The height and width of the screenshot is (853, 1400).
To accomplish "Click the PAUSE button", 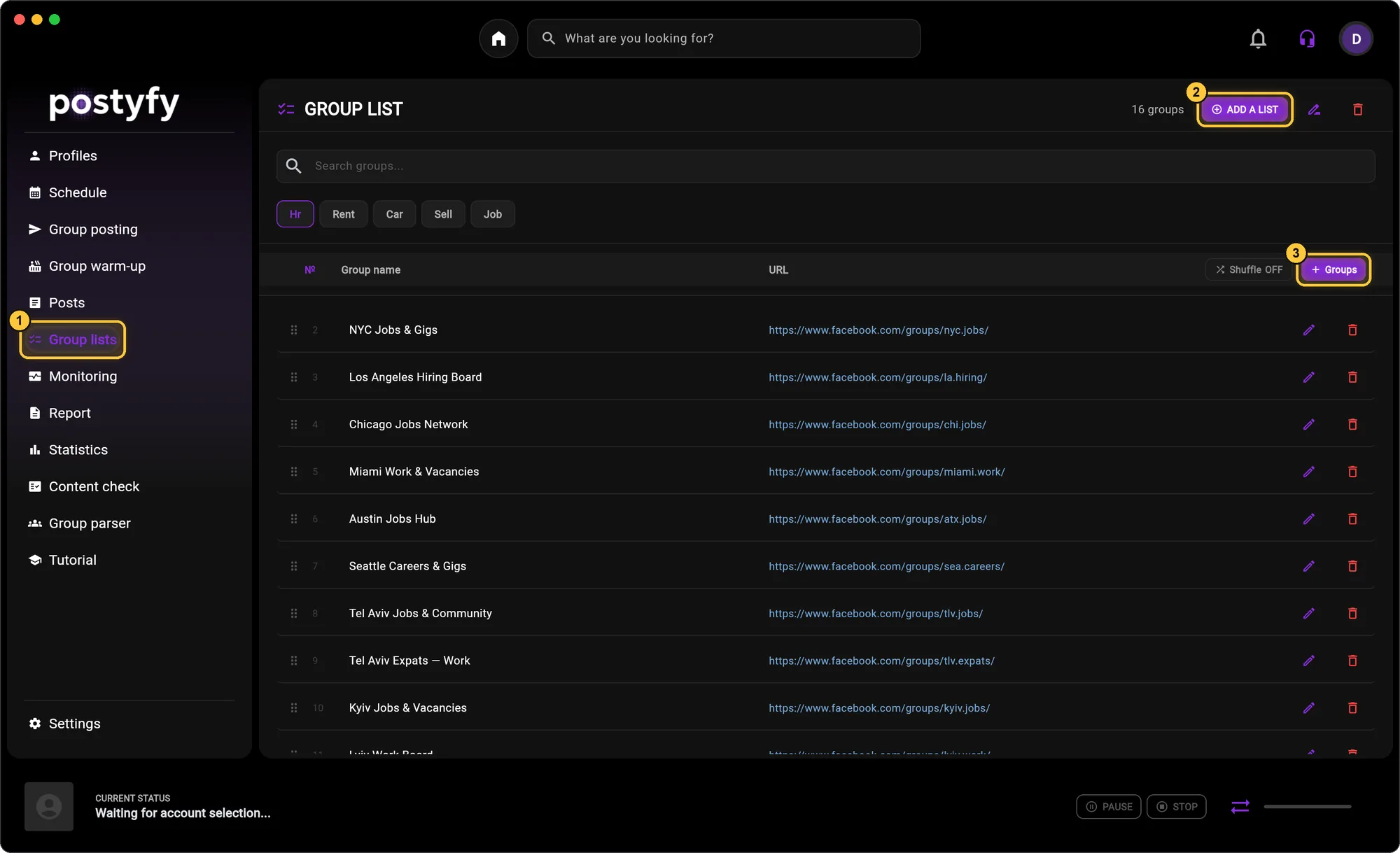I will pyautogui.click(x=1109, y=806).
